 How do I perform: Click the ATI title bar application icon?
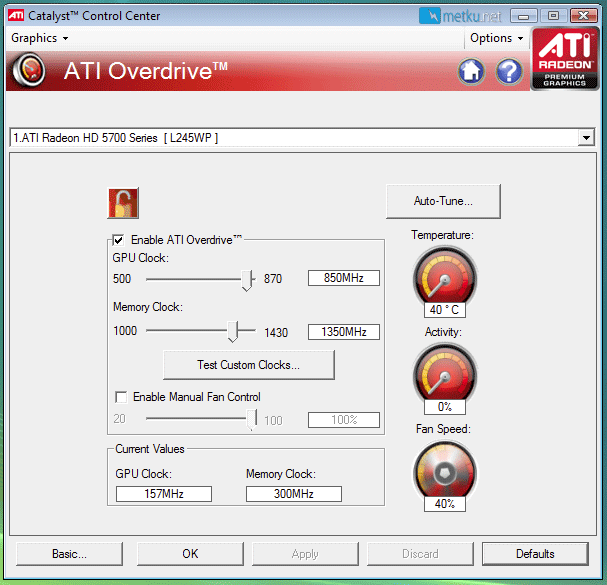16,16
